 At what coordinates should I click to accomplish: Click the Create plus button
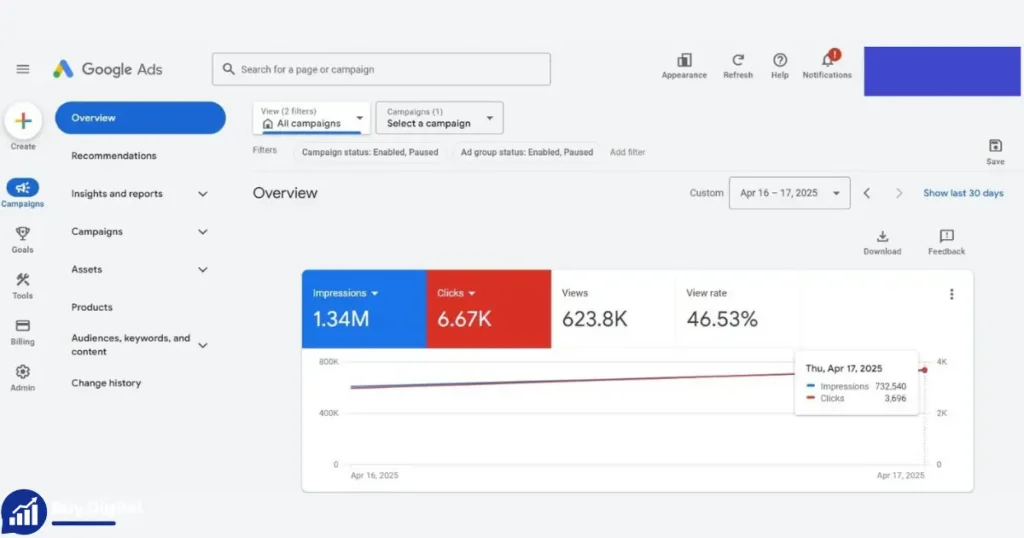click(23, 121)
